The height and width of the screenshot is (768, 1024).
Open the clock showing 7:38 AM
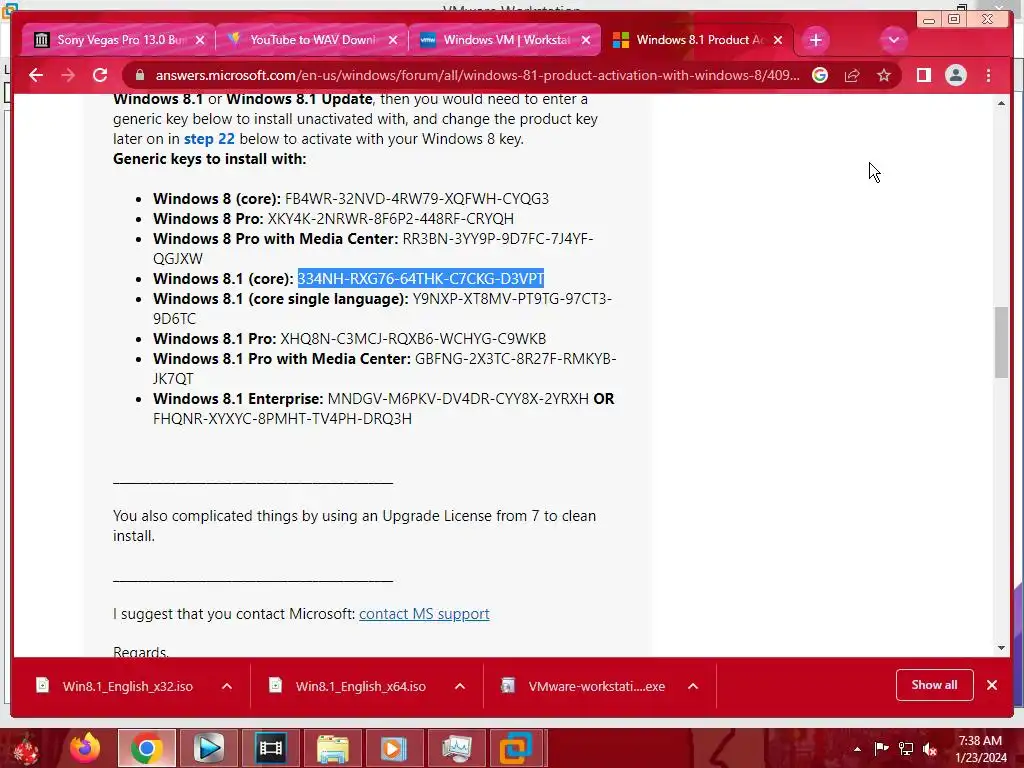click(981, 749)
